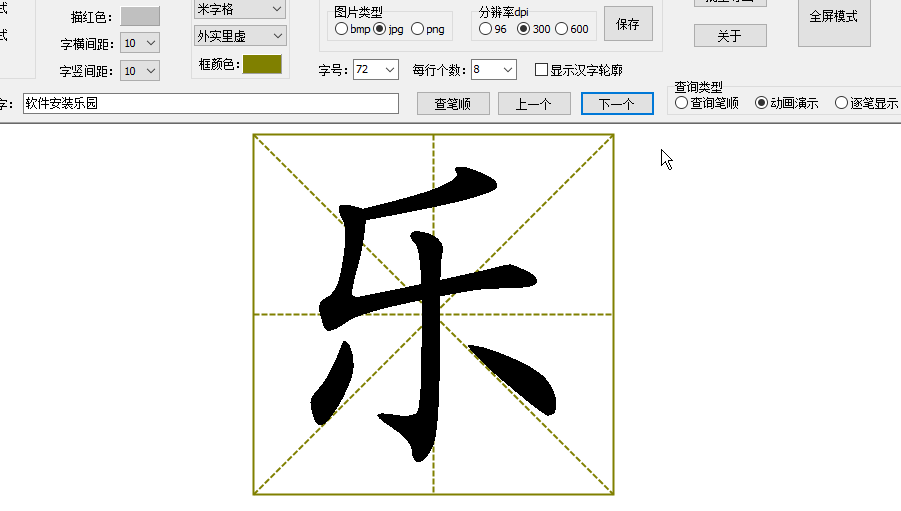Click the 查笔顺 button

click(453, 103)
